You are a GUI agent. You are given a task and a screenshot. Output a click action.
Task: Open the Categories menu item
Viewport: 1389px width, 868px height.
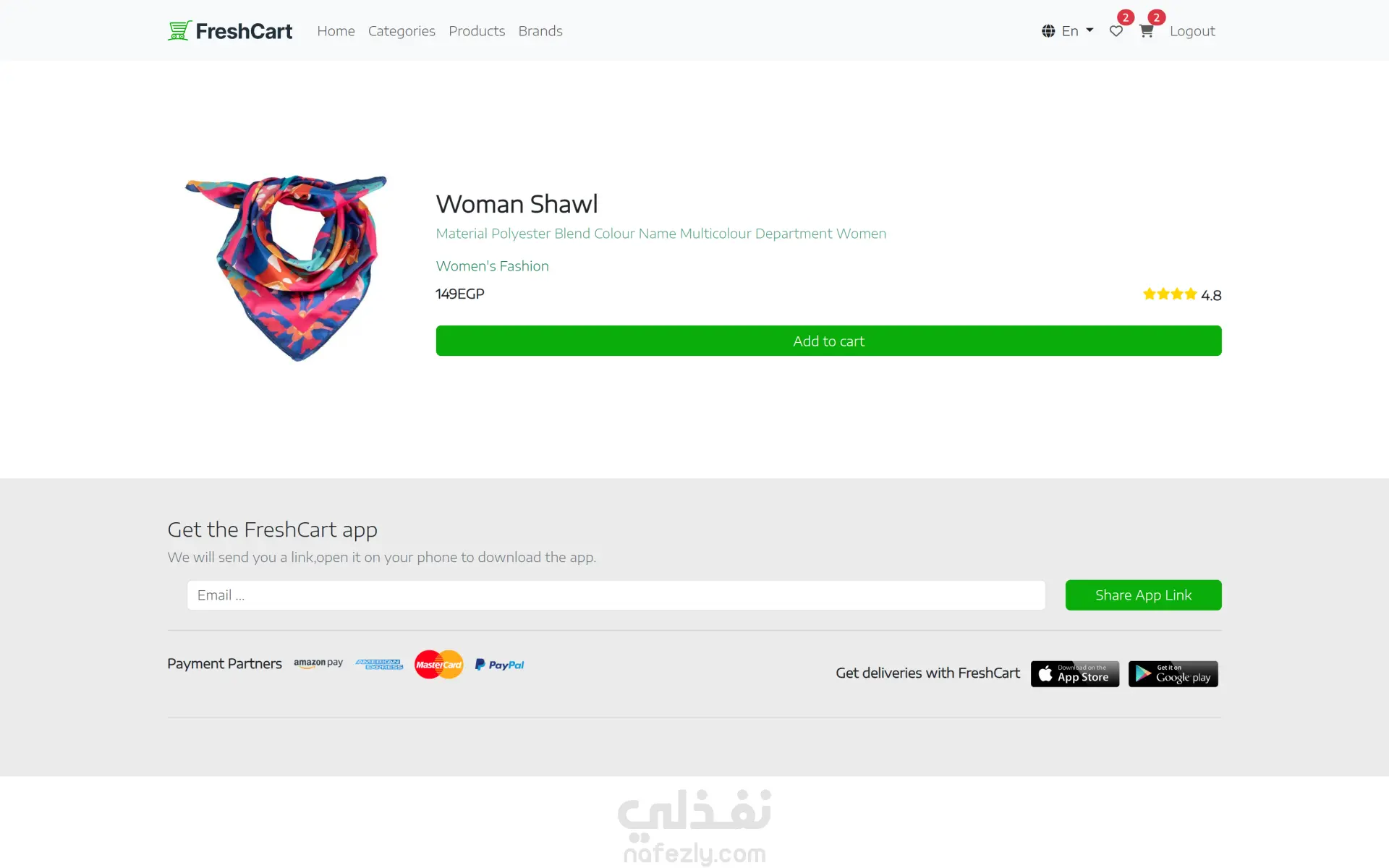point(402,31)
